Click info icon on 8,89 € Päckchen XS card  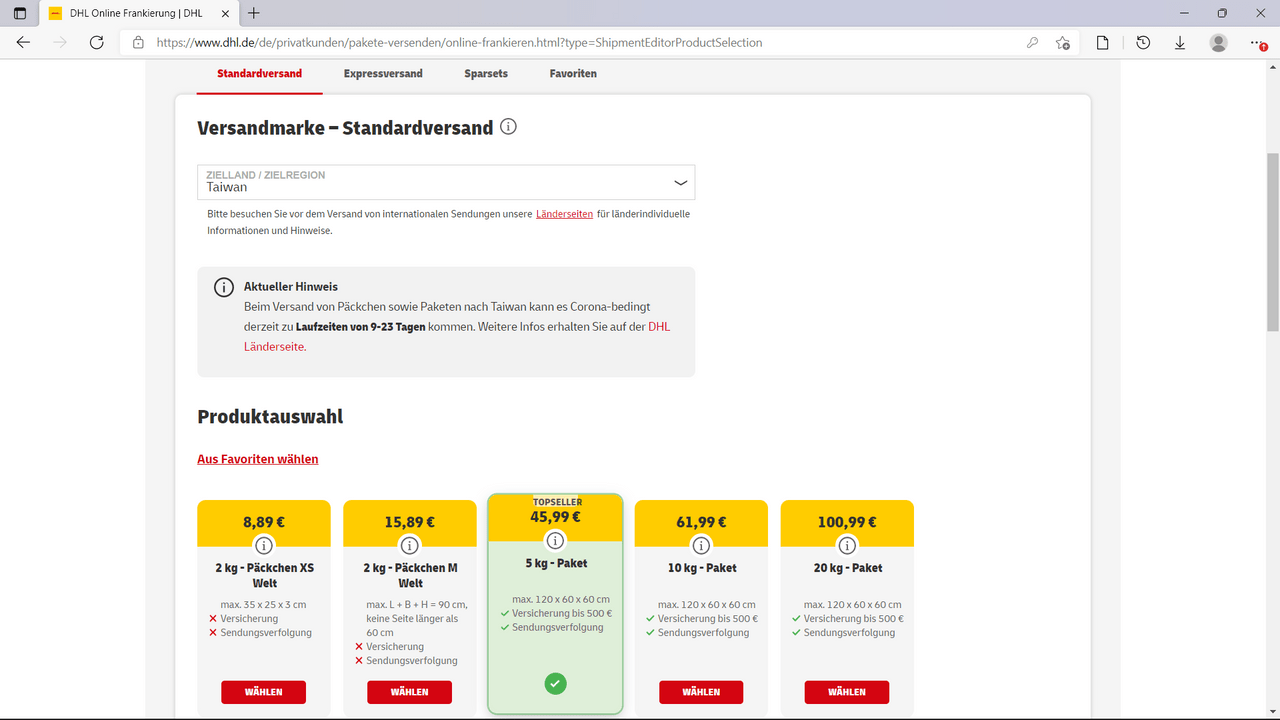tap(264, 545)
